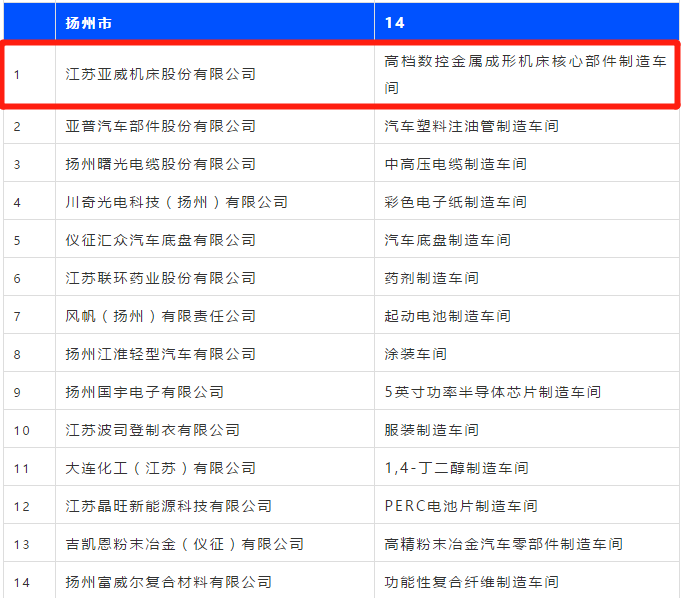The height and width of the screenshot is (598, 684).
Task: Click row number 2 beside 亚普汽车部件
Action: (17, 126)
